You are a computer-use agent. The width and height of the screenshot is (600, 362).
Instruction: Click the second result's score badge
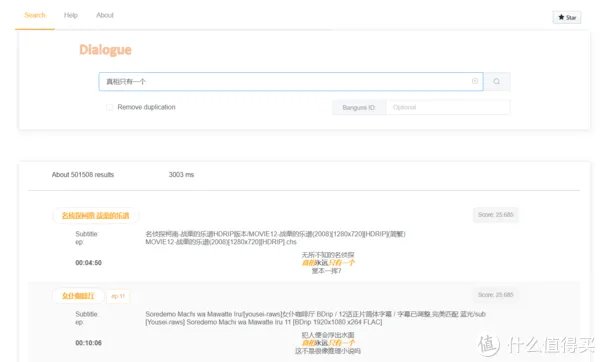[496, 295]
